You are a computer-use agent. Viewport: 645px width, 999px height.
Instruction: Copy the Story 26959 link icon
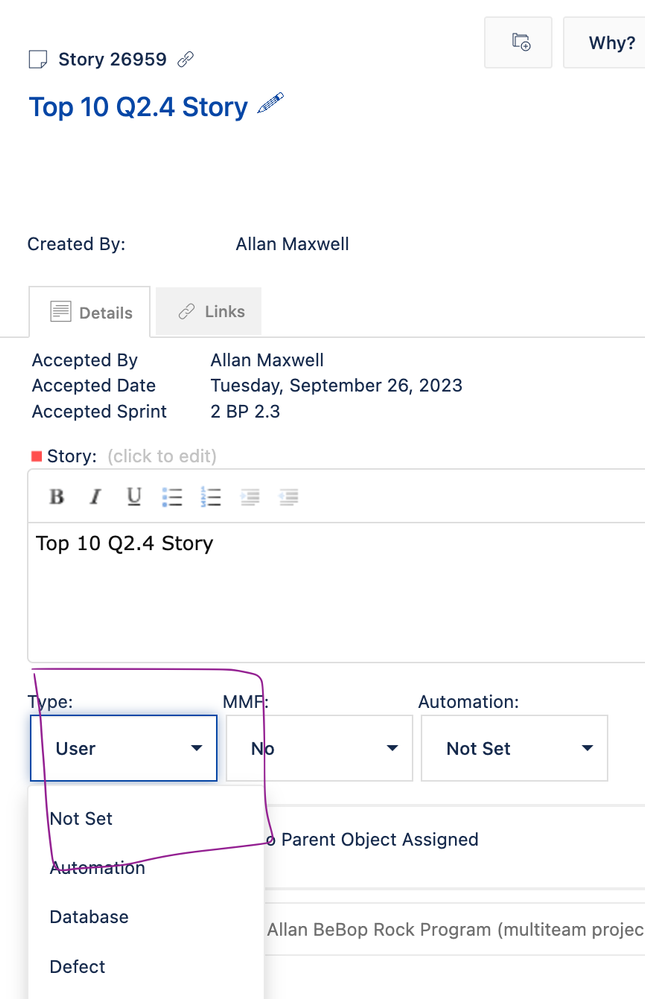(185, 59)
